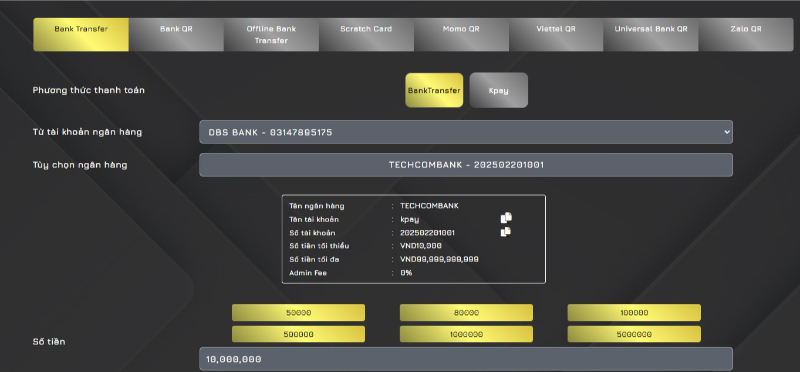Open the Offline Bank Transfer tab

pos(271,35)
